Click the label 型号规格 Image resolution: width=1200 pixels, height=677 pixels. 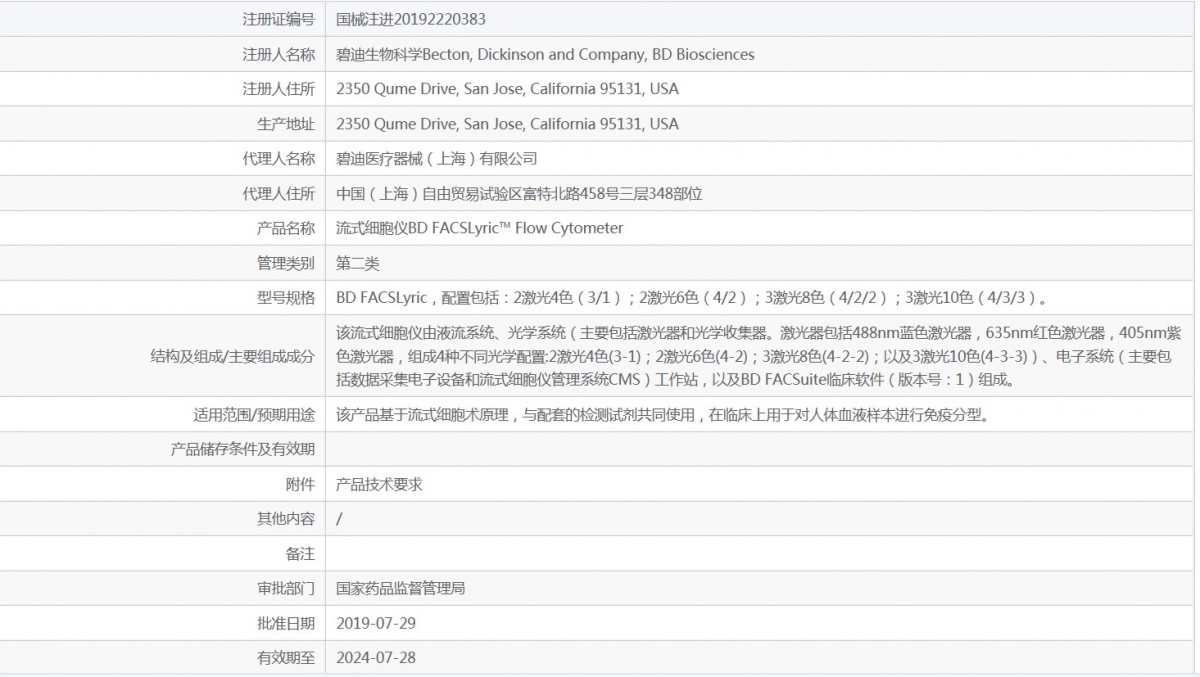coord(285,298)
